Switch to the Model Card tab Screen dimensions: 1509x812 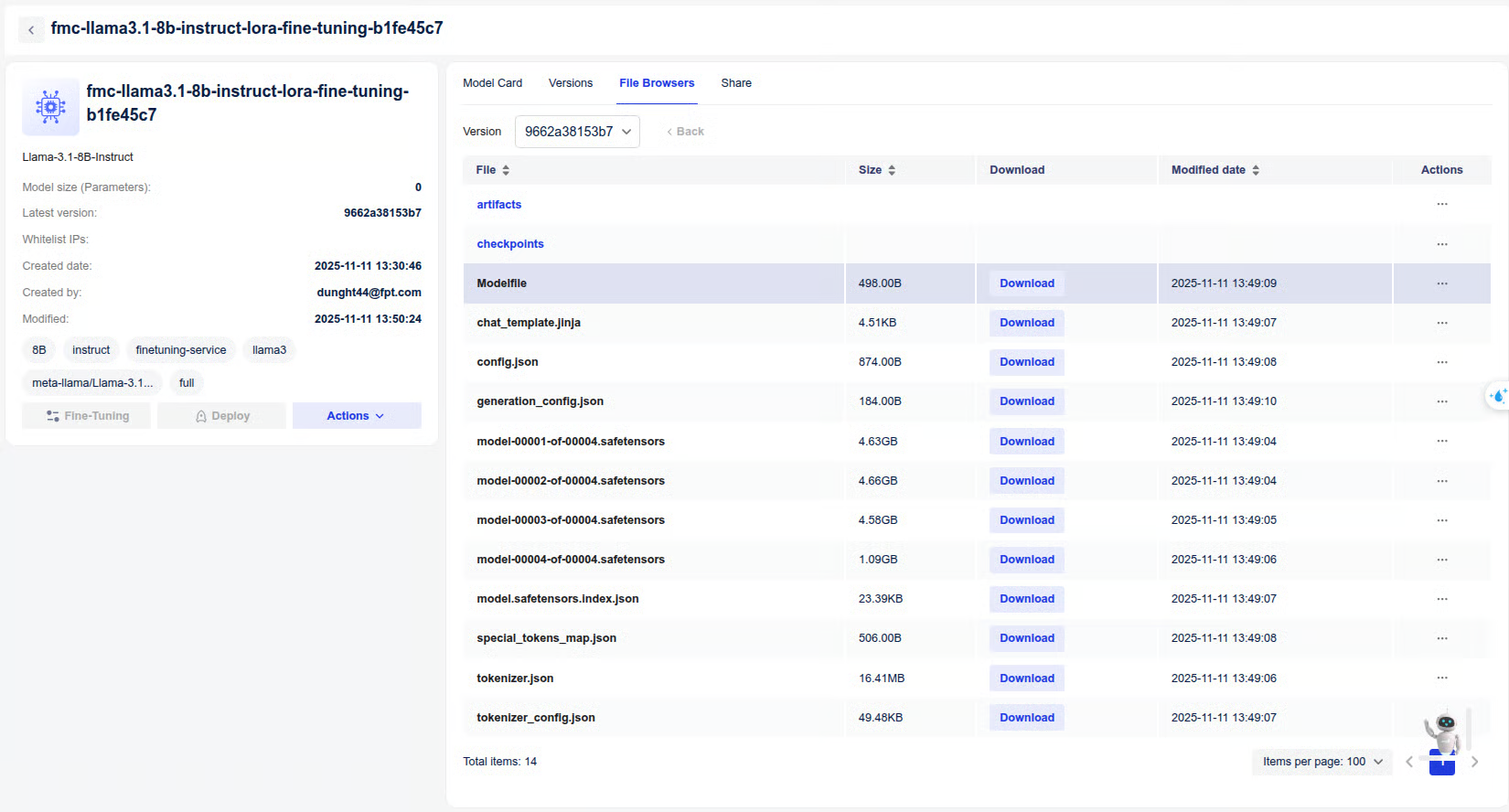[x=492, y=83]
